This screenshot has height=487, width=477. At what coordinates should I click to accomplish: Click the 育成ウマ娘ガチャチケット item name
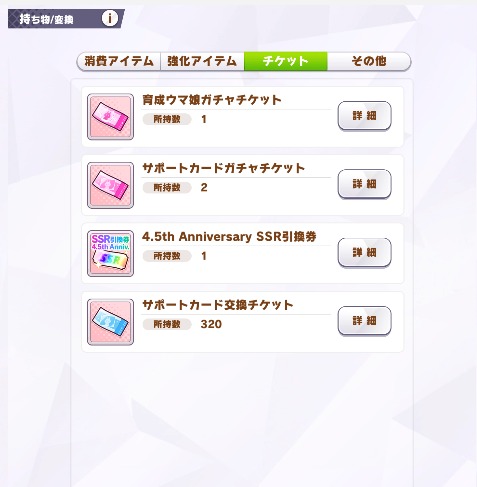pyautogui.click(x=212, y=100)
